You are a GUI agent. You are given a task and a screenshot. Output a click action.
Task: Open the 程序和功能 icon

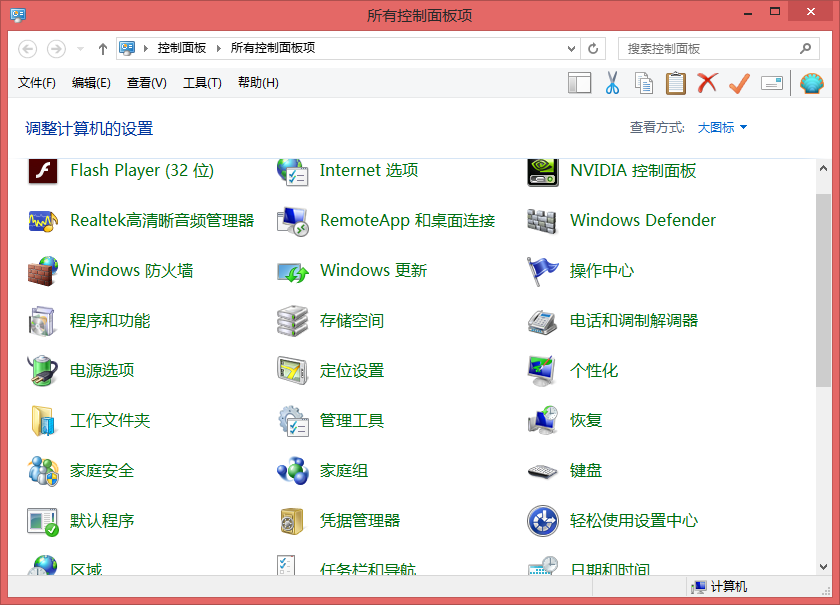pos(42,321)
